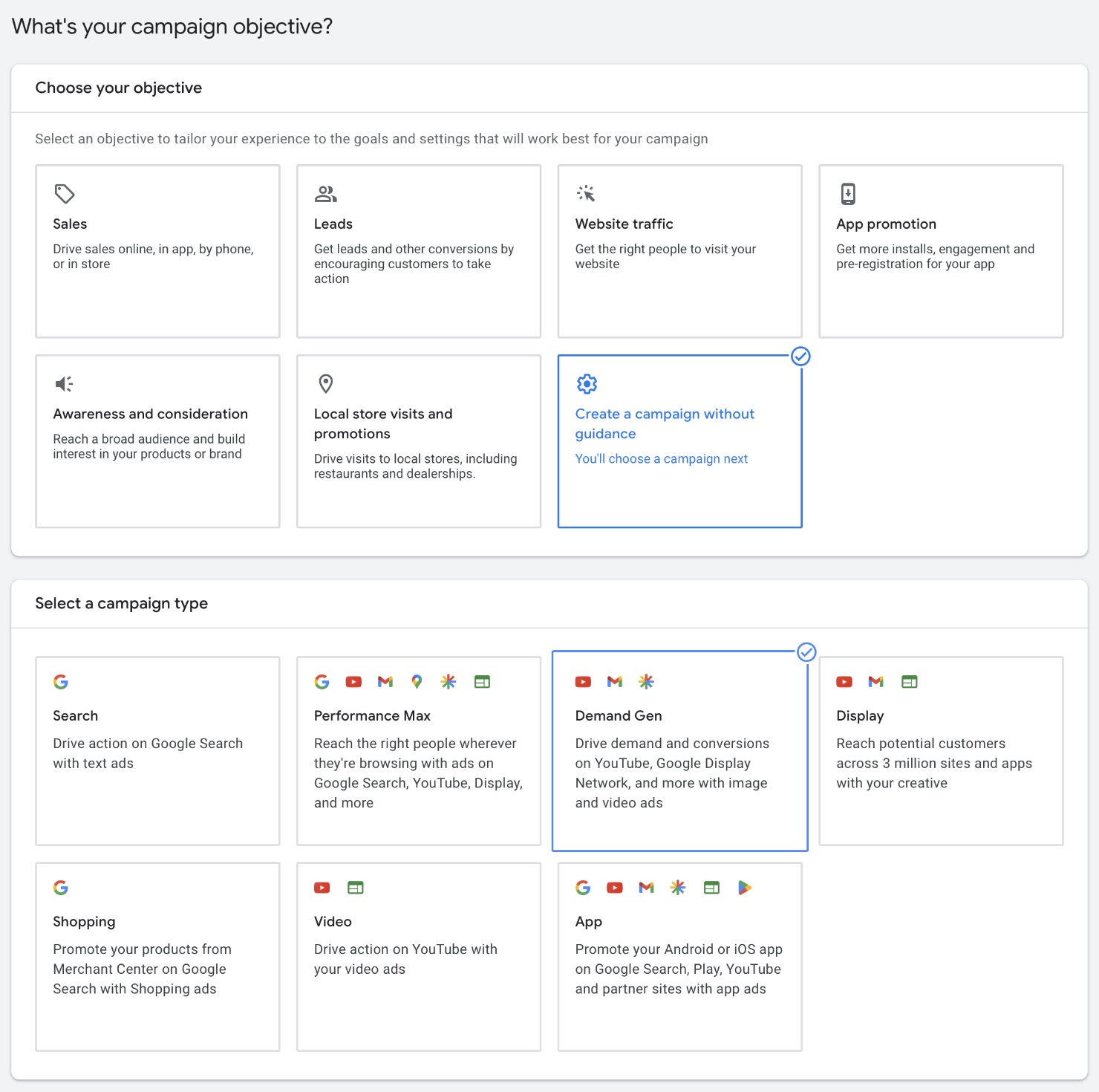Click the Awareness megaphone icon
The width and height of the screenshot is (1099, 1092).
coord(64,384)
